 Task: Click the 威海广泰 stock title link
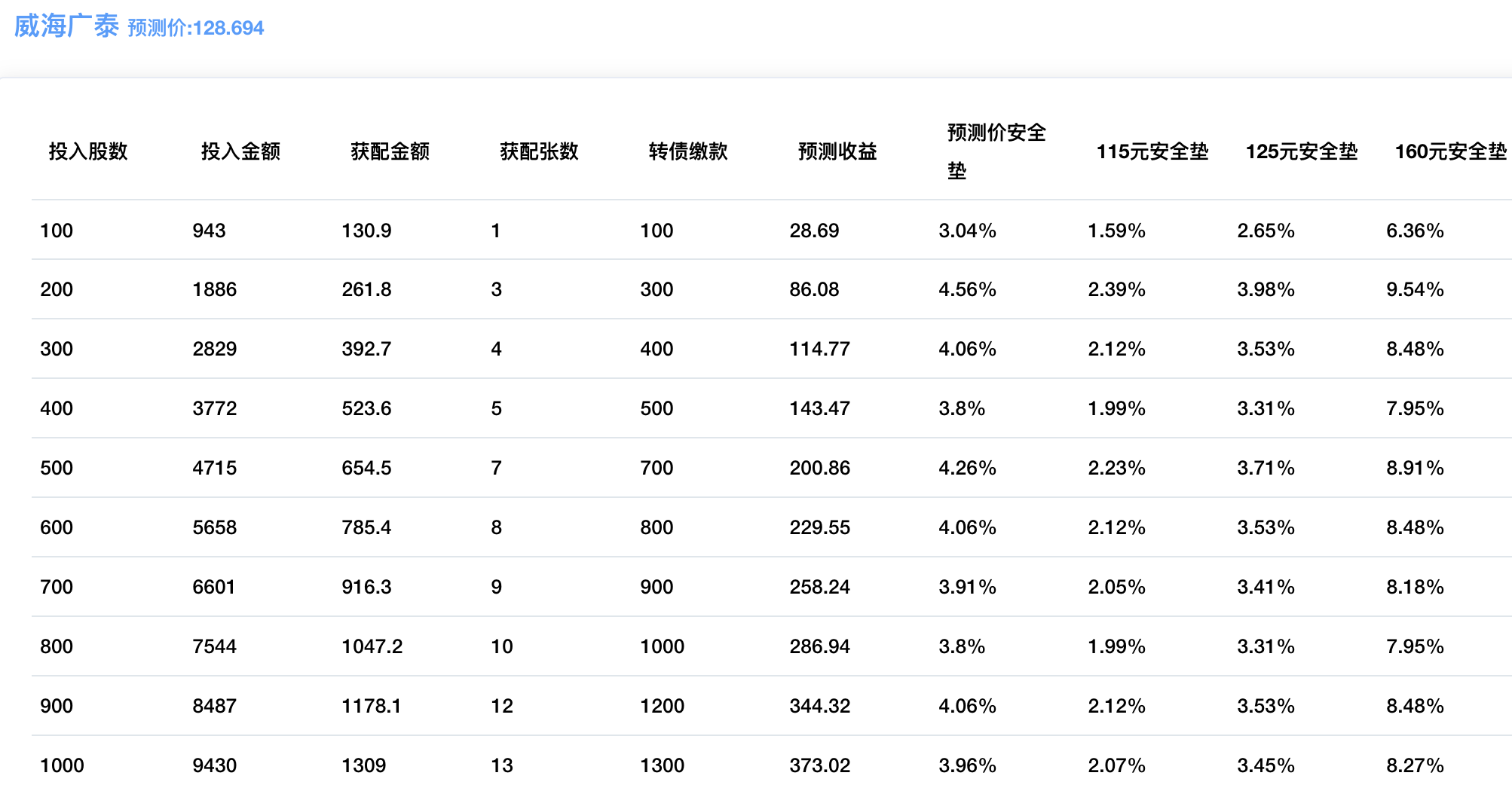[x=66, y=26]
